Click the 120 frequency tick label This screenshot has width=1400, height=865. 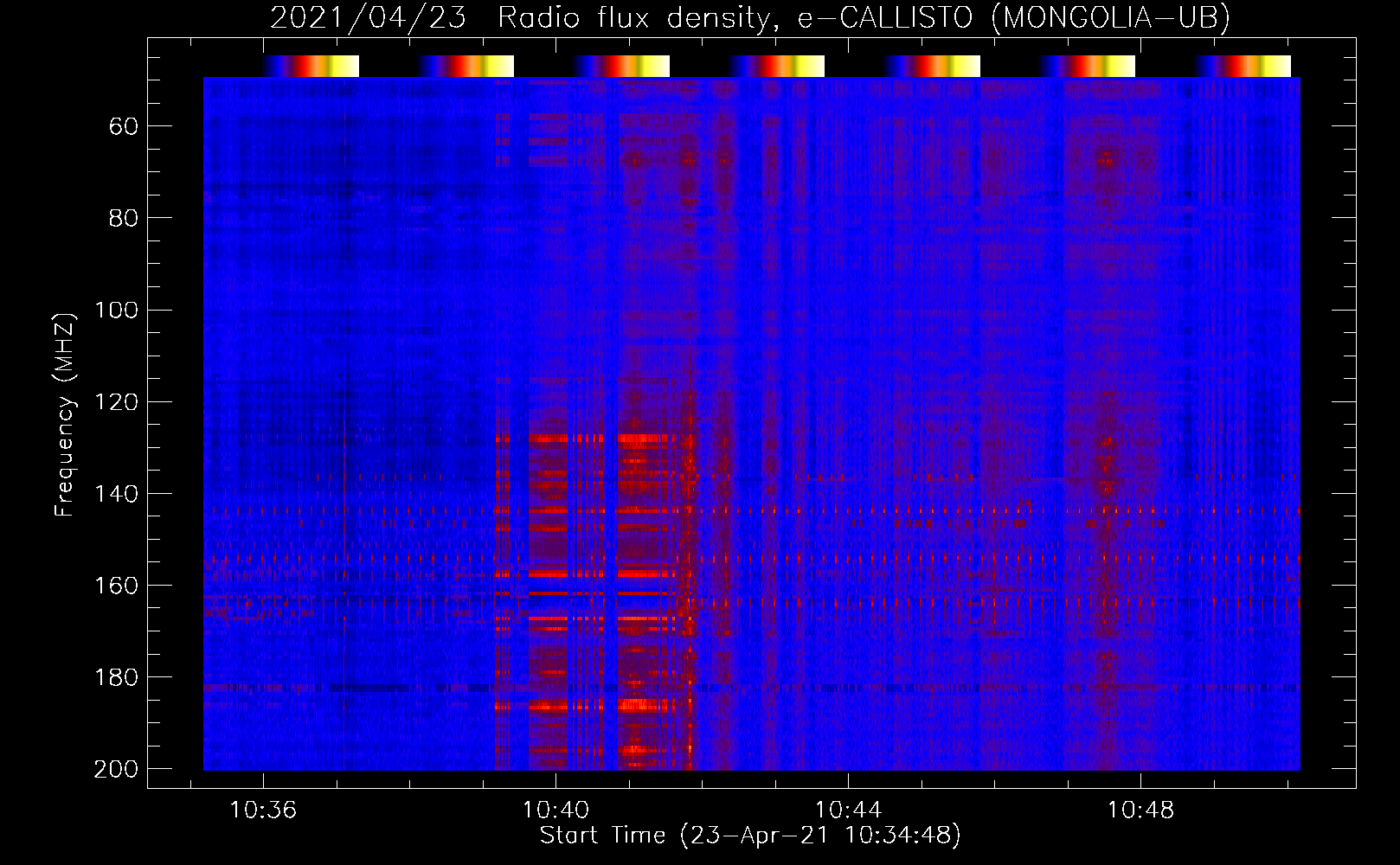[116, 402]
